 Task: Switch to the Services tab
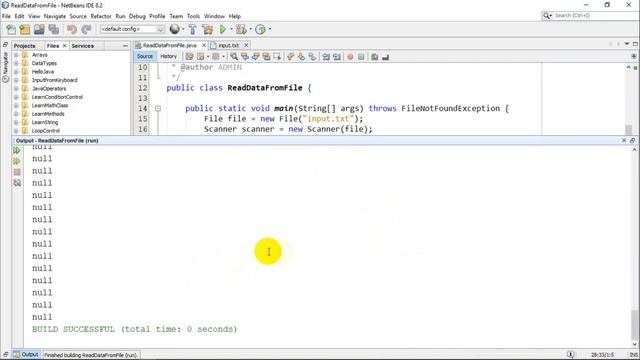click(83, 46)
